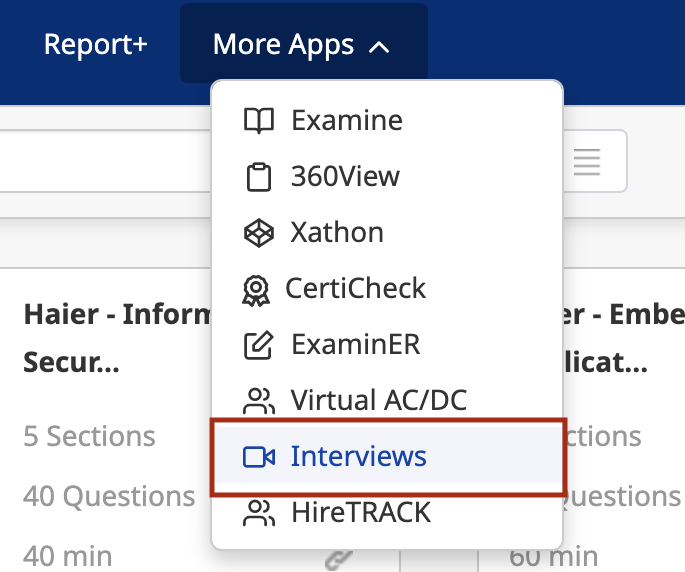Click the HireTRACK users icon
685x572 pixels.
tap(259, 513)
